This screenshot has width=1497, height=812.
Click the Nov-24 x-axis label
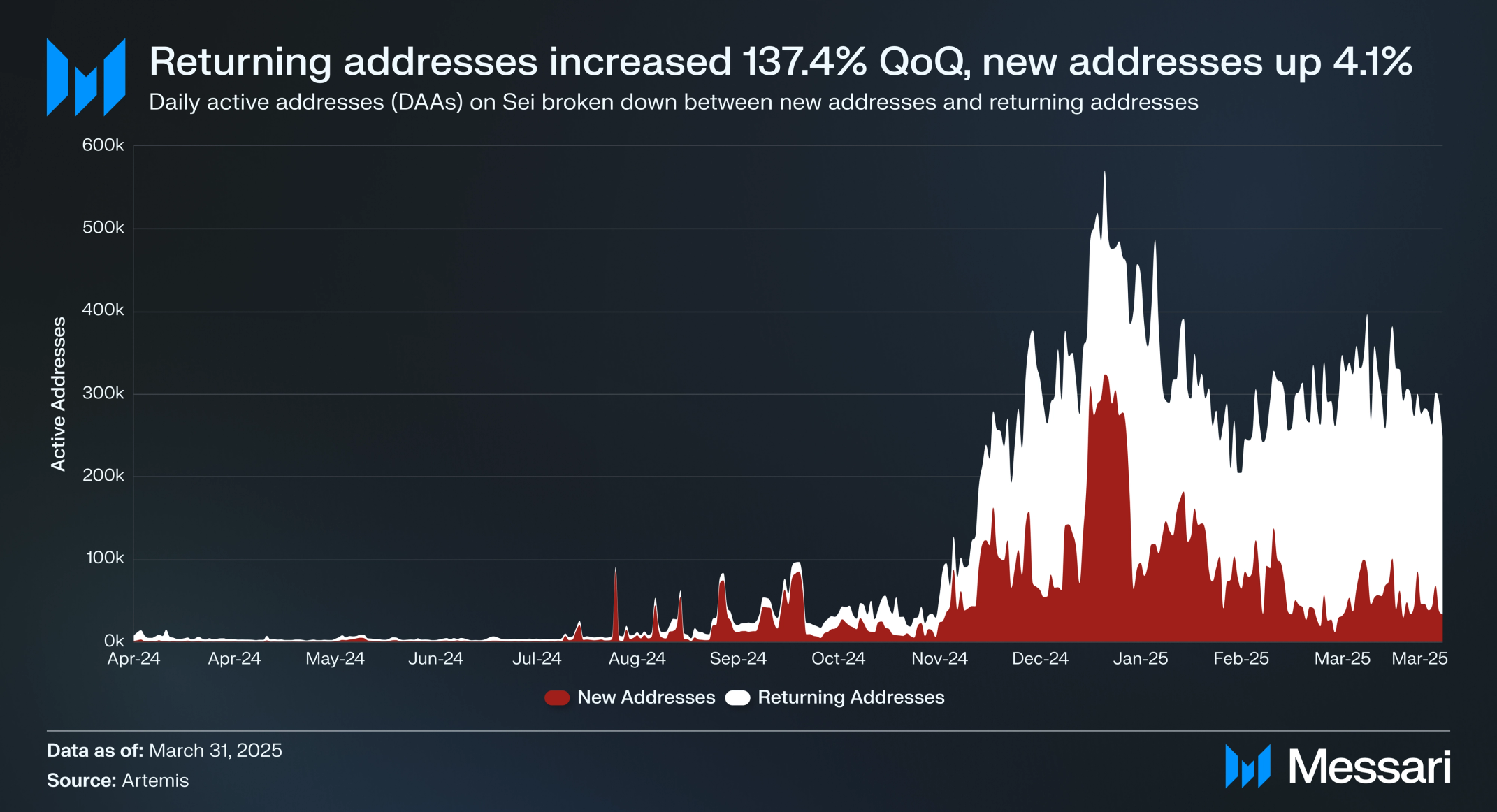click(939, 659)
